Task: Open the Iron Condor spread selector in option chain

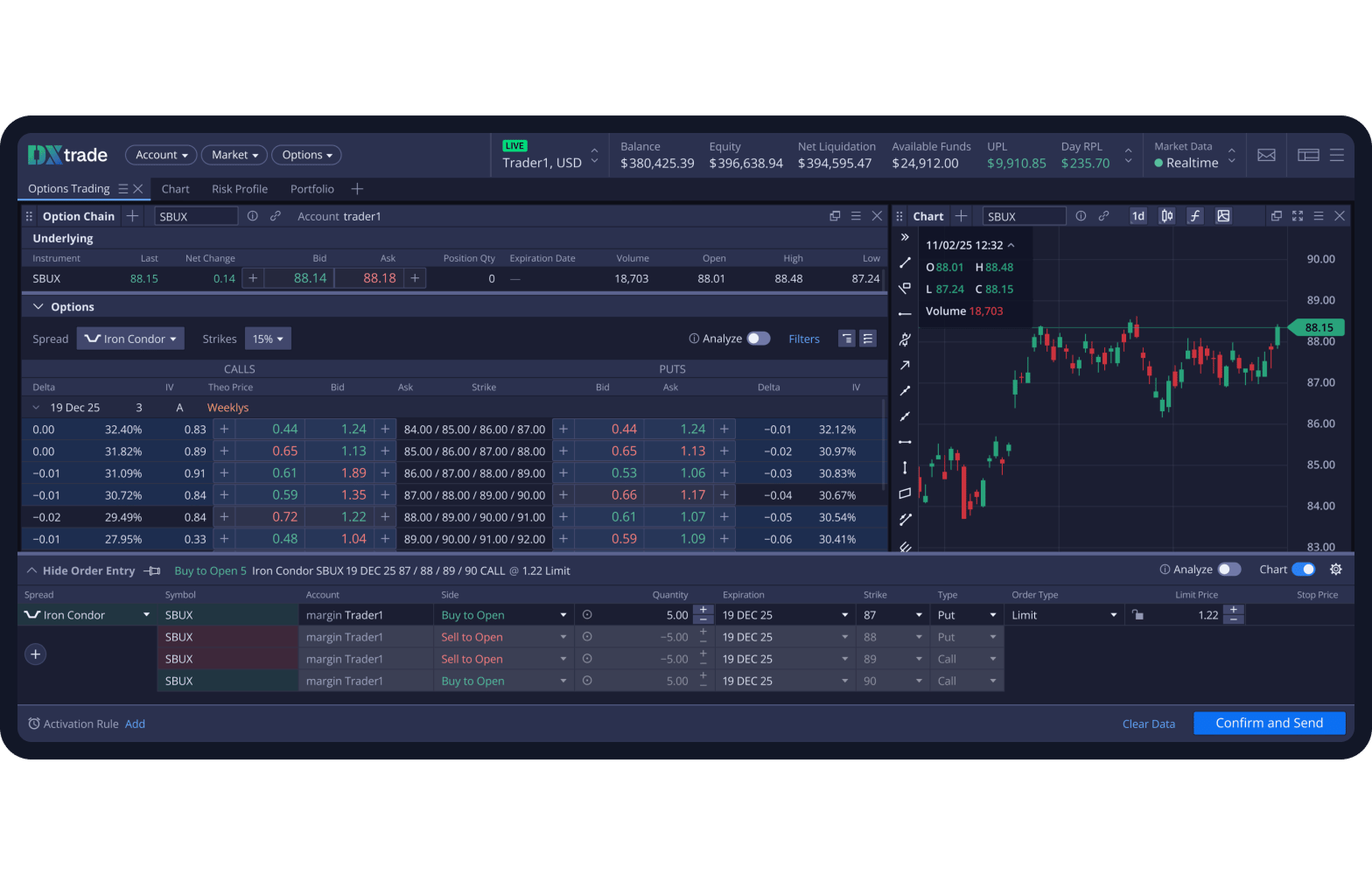Action: (x=130, y=339)
